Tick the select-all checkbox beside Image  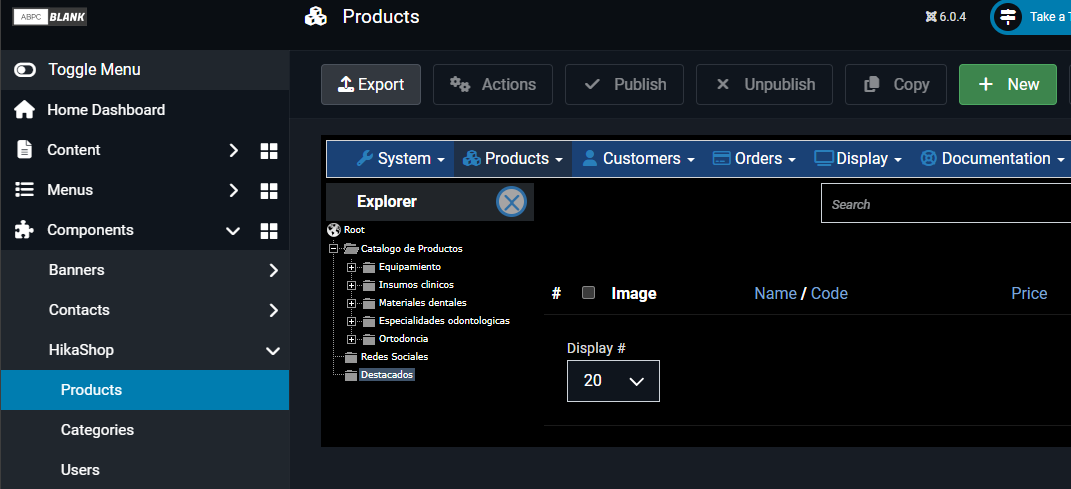pyautogui.click(x=588, y=293)
